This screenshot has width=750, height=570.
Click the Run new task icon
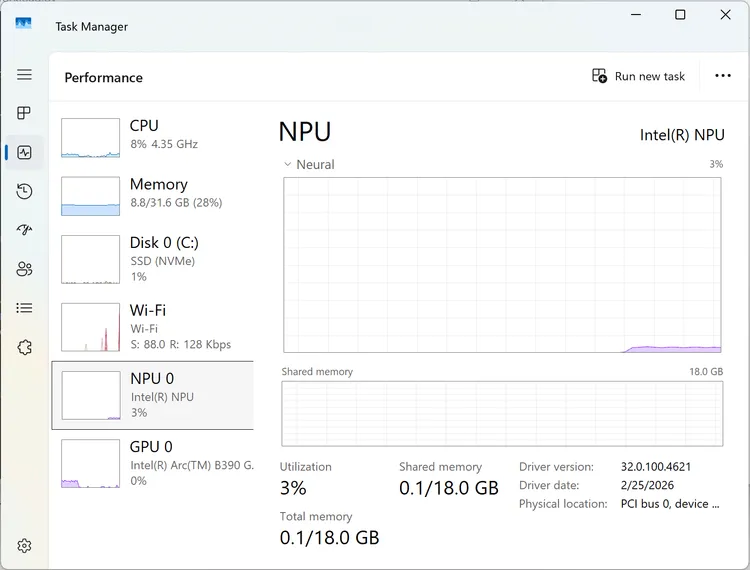[x=599, y=76]
